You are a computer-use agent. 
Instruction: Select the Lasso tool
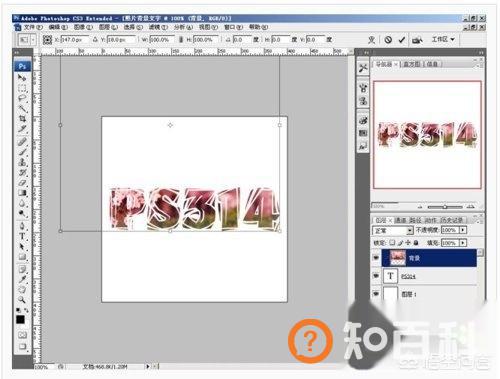click(x=22, y=98)
